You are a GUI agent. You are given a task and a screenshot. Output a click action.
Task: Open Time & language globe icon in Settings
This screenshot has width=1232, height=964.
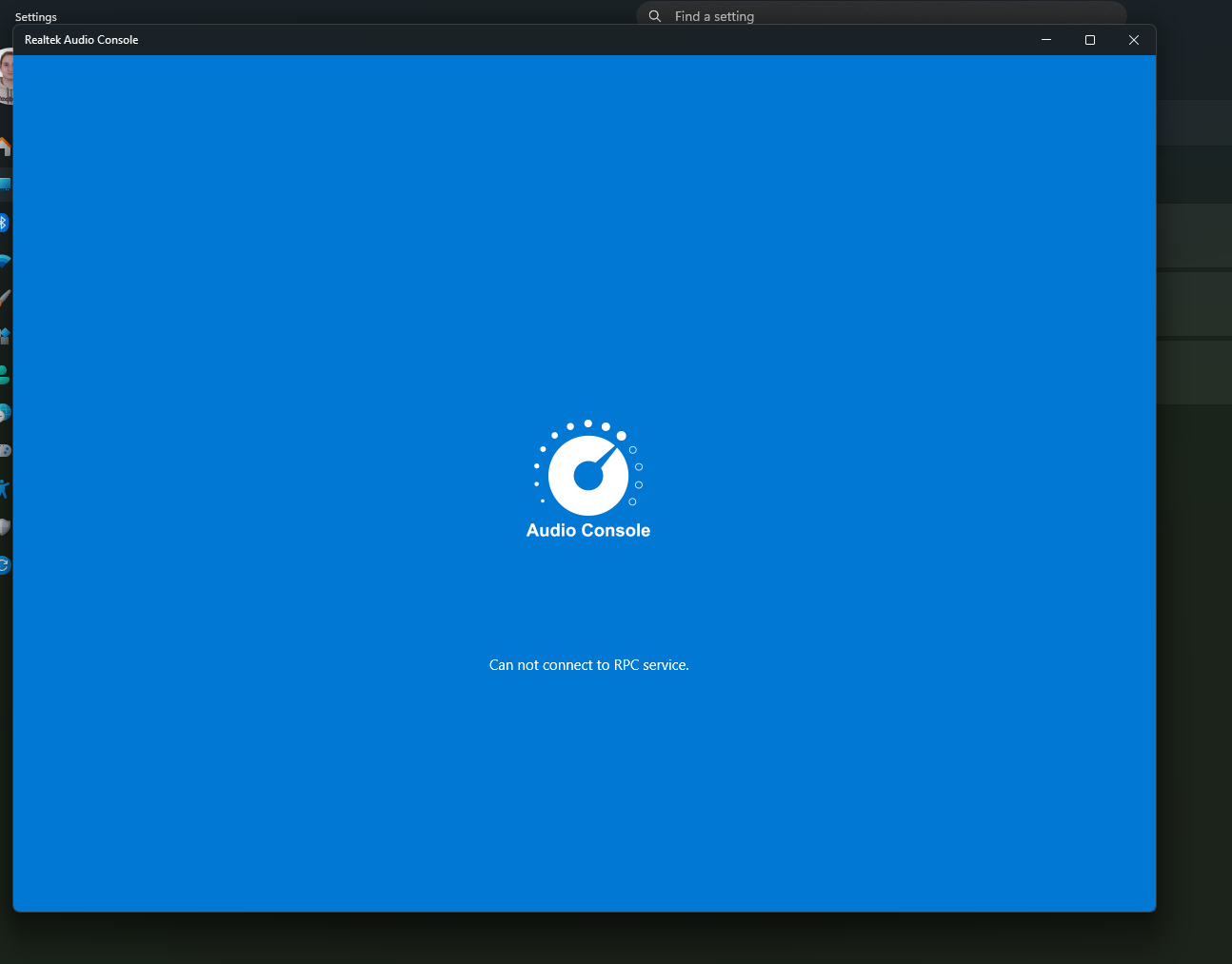pos(6,413)
